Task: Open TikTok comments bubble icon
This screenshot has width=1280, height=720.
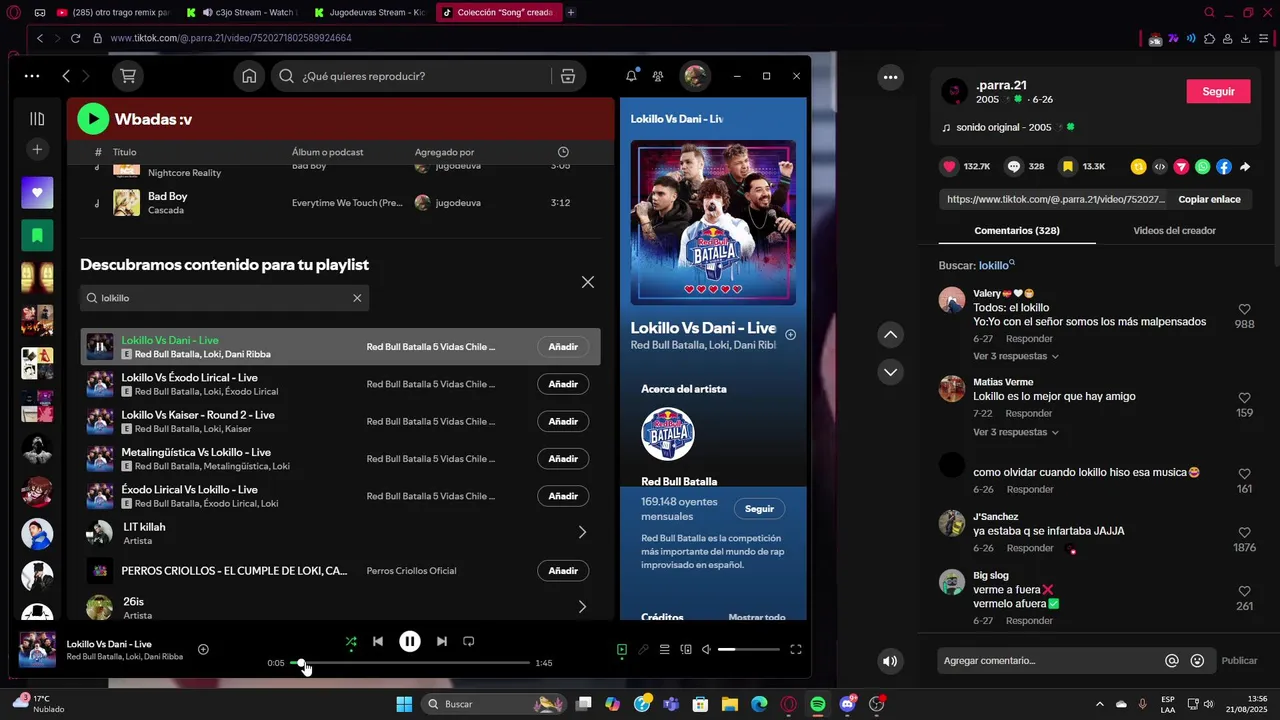Action: [1014, 167]
